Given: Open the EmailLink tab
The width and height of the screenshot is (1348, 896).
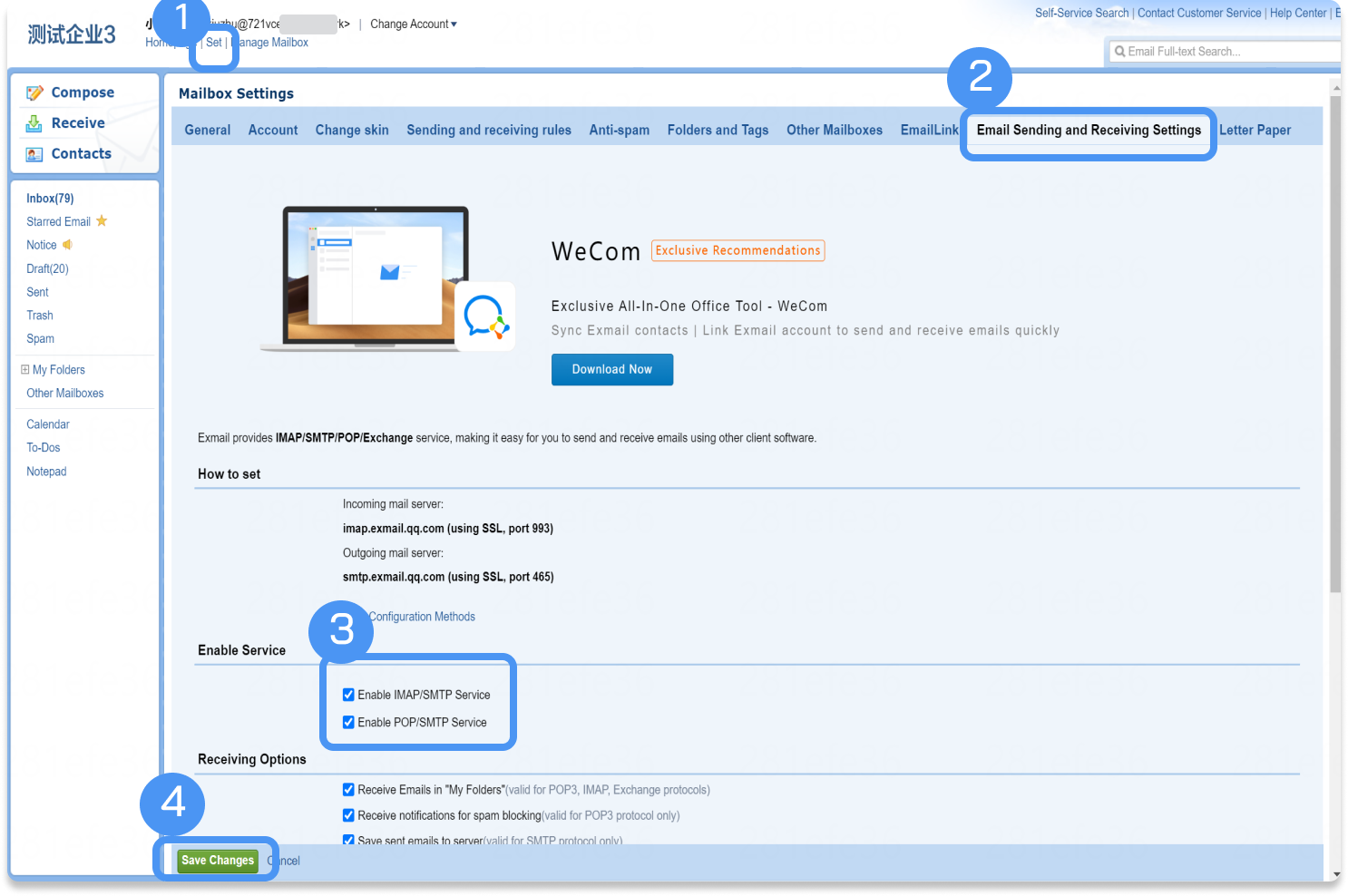Looking at the screenshot, I should [930, 130].
